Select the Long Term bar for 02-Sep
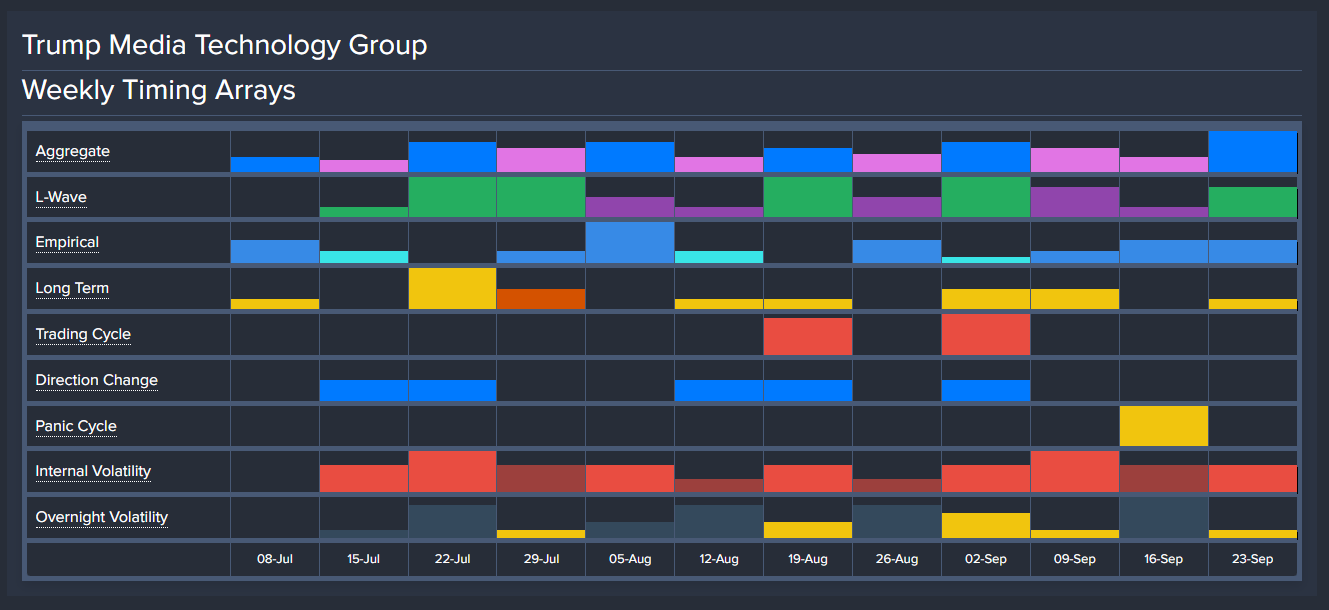 (x=986, y=299)
